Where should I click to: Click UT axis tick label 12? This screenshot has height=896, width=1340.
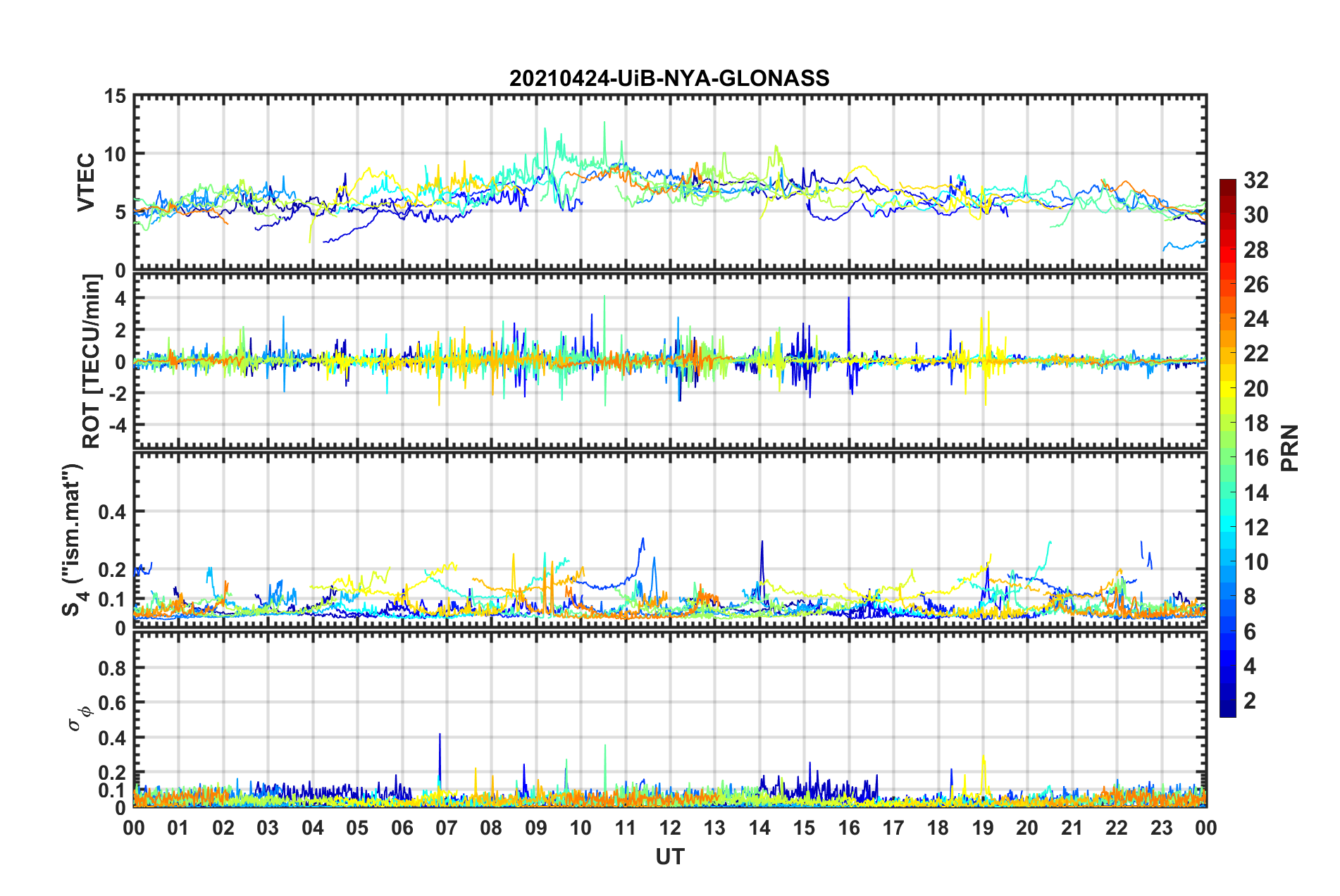[x=670, y=828]
